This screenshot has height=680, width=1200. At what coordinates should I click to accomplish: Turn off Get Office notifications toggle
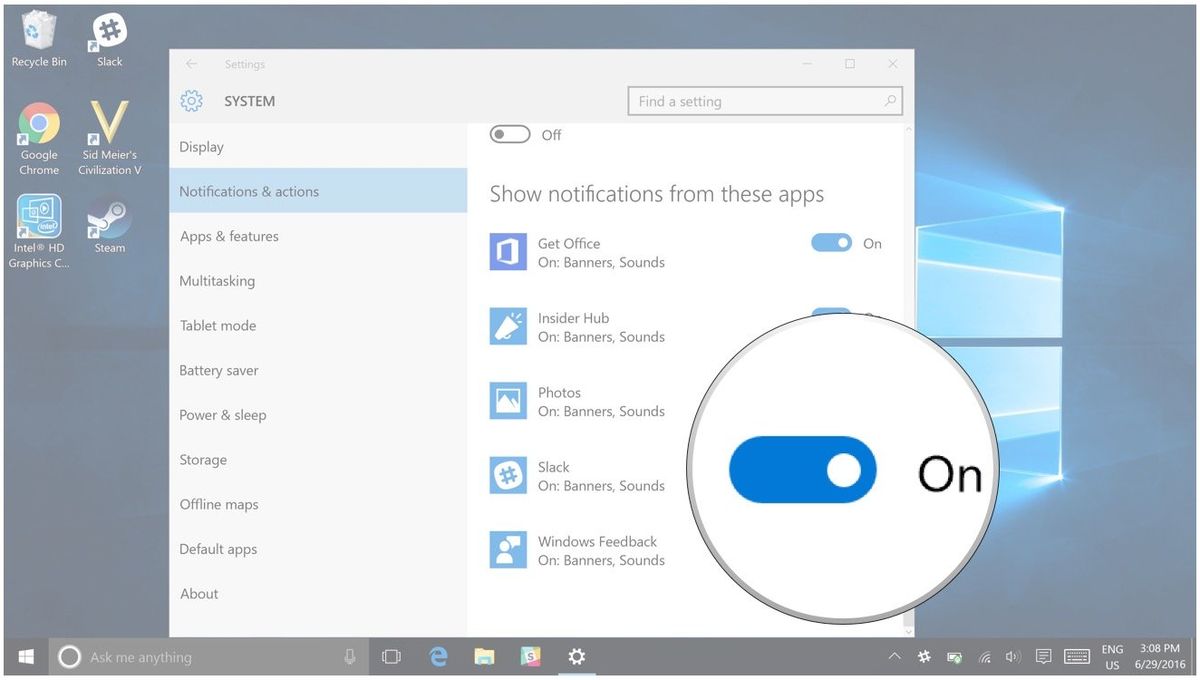pos(831,243)
